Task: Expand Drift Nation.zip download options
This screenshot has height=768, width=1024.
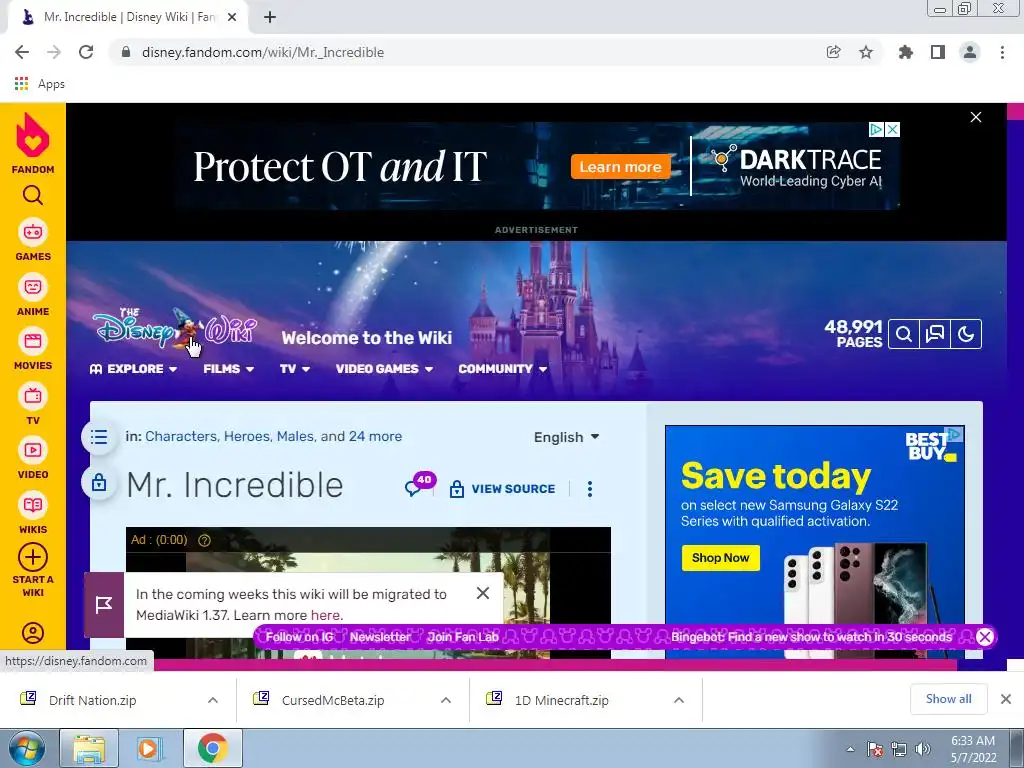Action: [x=213, y=700]
